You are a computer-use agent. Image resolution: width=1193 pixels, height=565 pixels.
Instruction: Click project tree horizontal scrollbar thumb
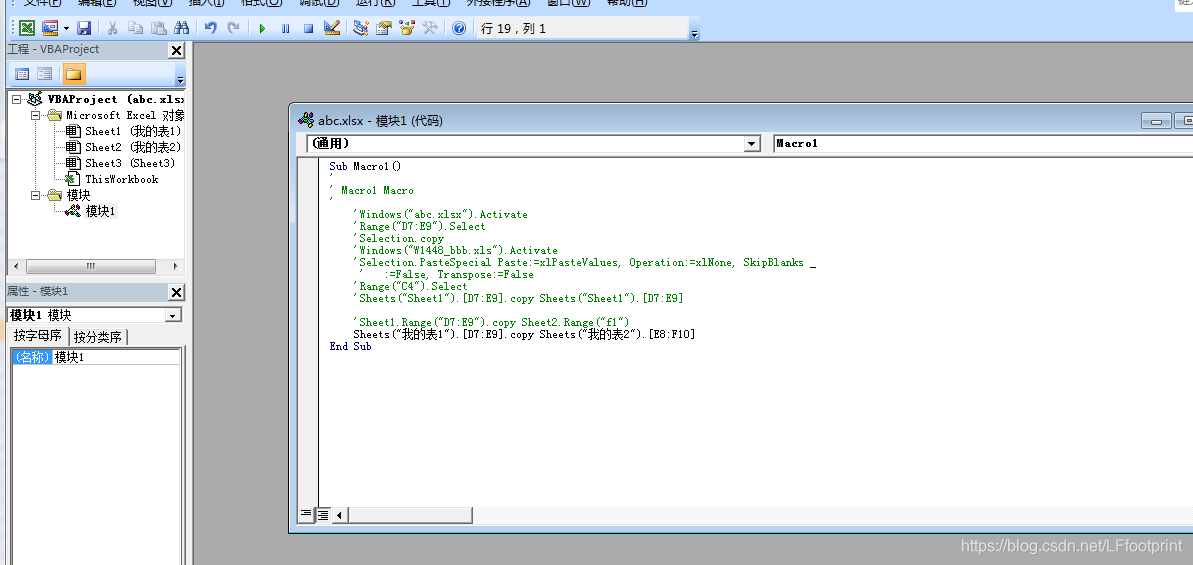point(91,267)
